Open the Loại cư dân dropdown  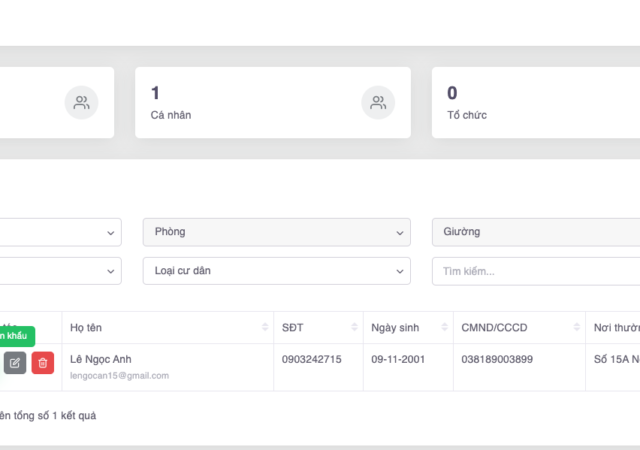(276, 271)
